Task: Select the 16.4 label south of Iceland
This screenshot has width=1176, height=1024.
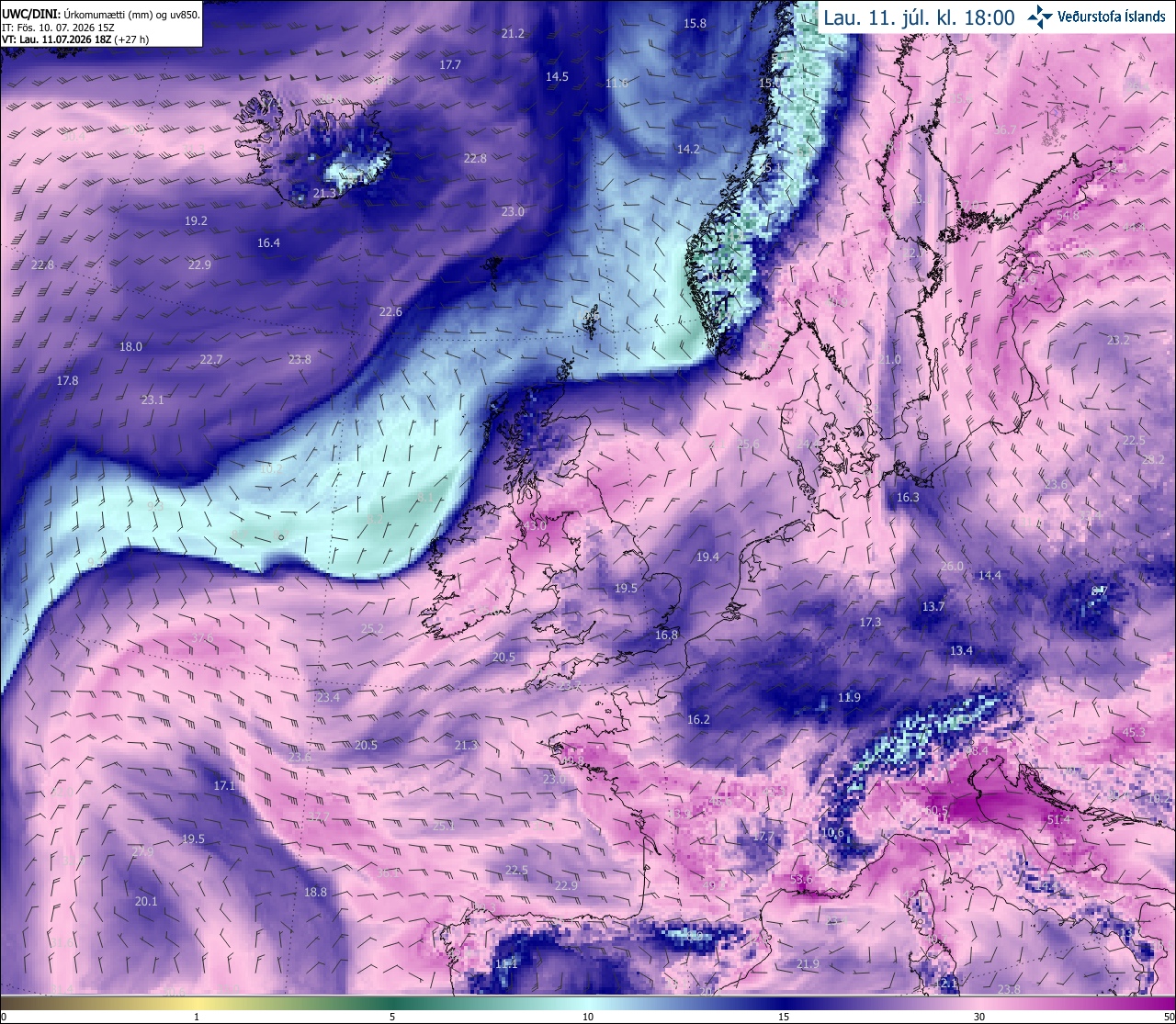Action: click(268, 242)
